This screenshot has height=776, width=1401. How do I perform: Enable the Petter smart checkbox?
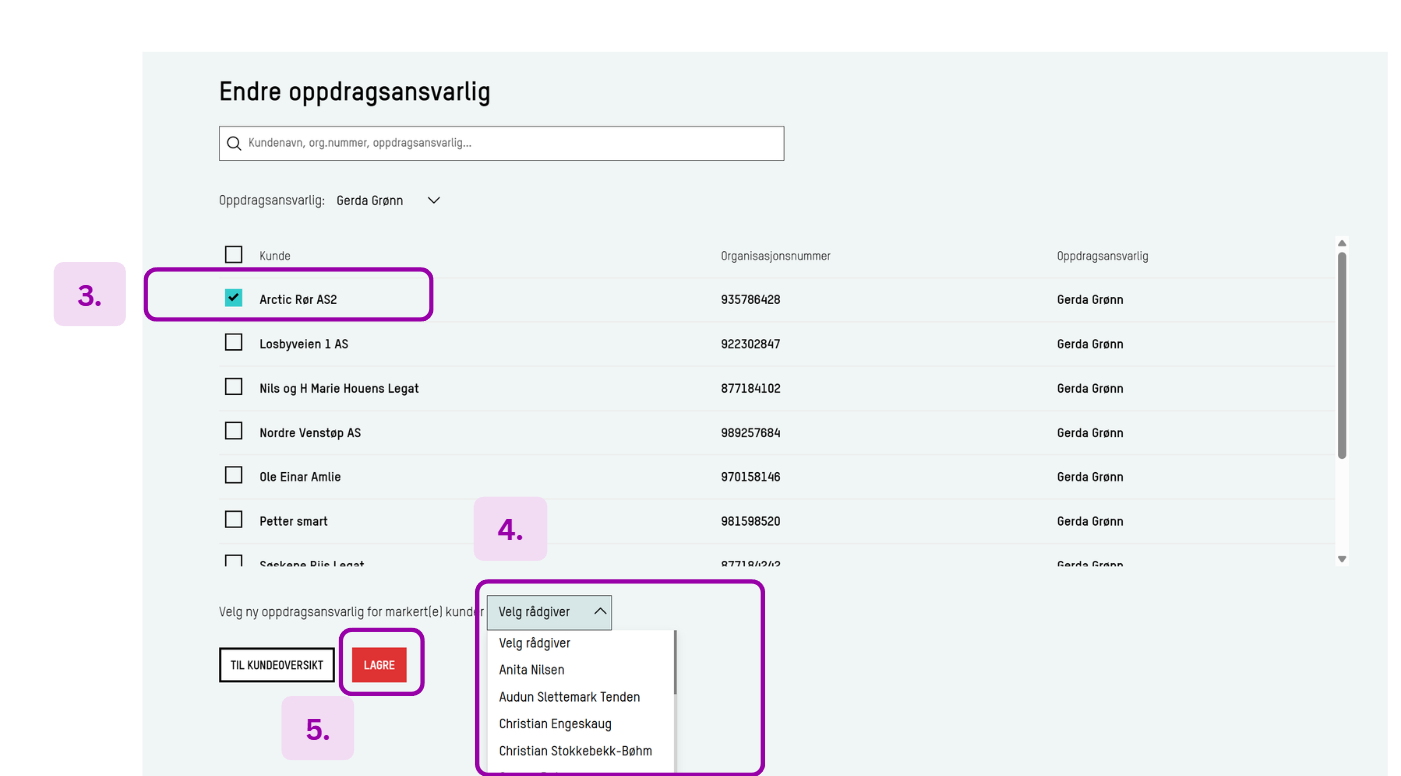click(234, 520)
